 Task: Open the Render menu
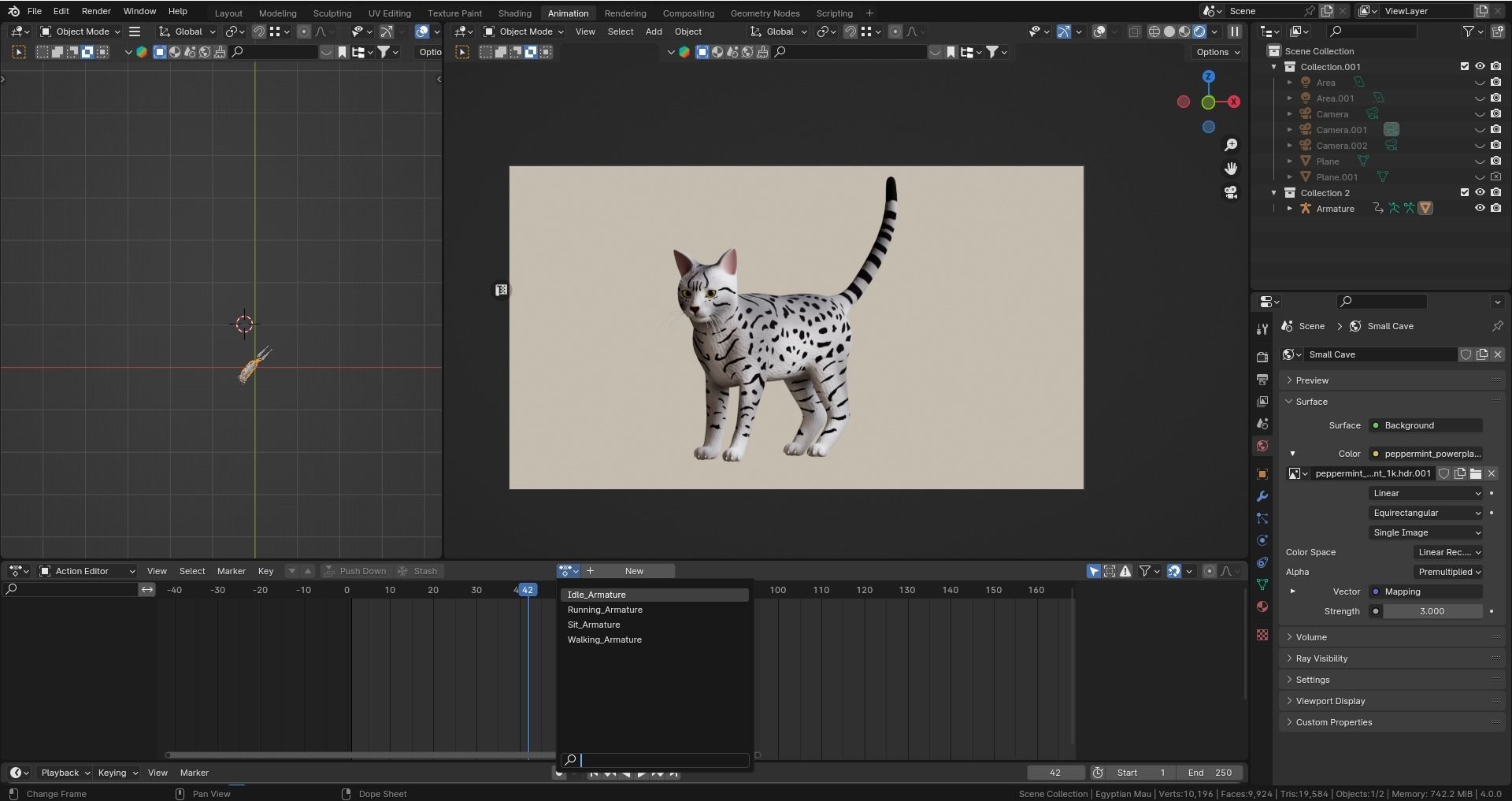pos(96,11)
